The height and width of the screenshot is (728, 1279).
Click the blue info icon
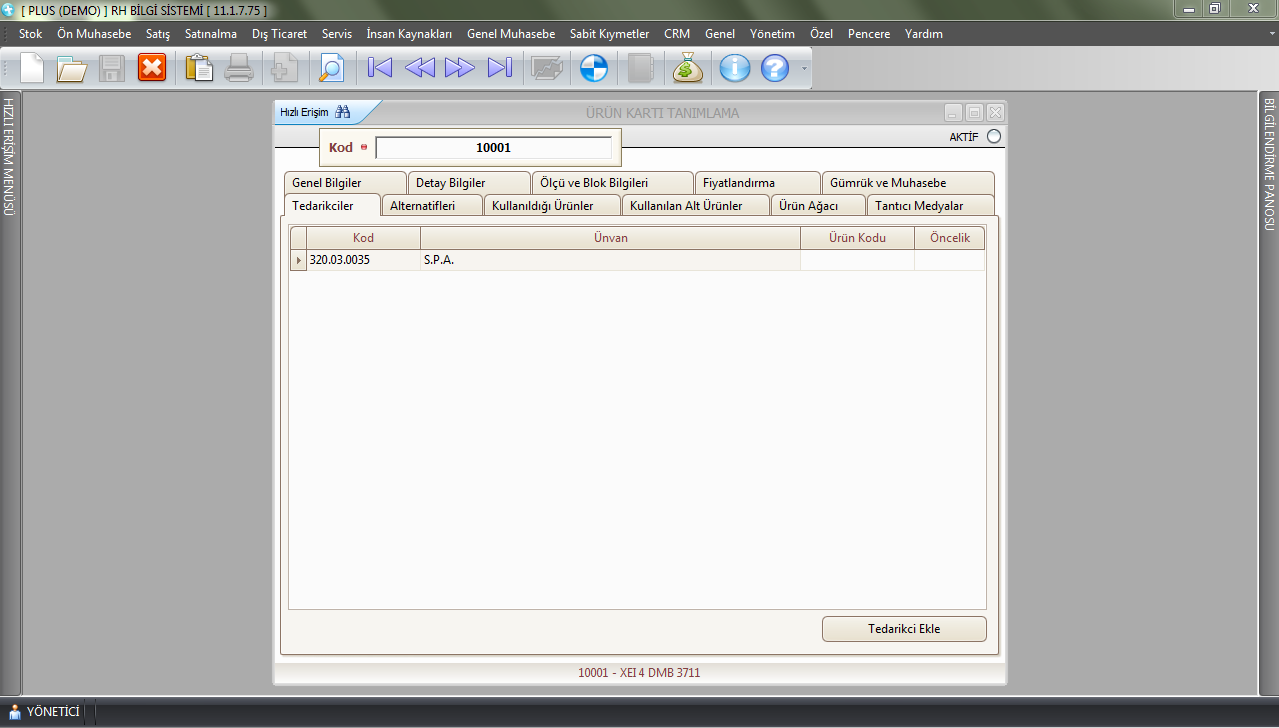(735, 68)
